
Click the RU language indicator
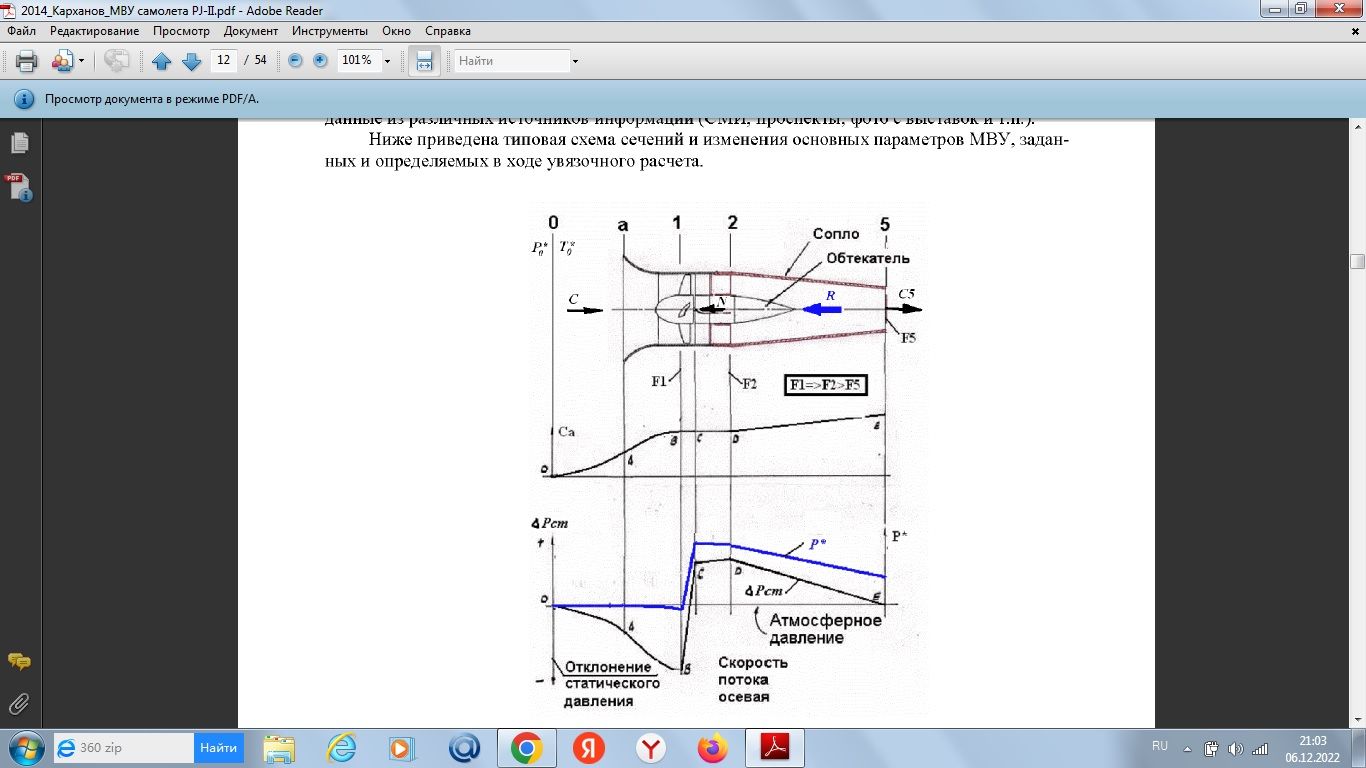pyautogui.click(x=1160, y=746)
